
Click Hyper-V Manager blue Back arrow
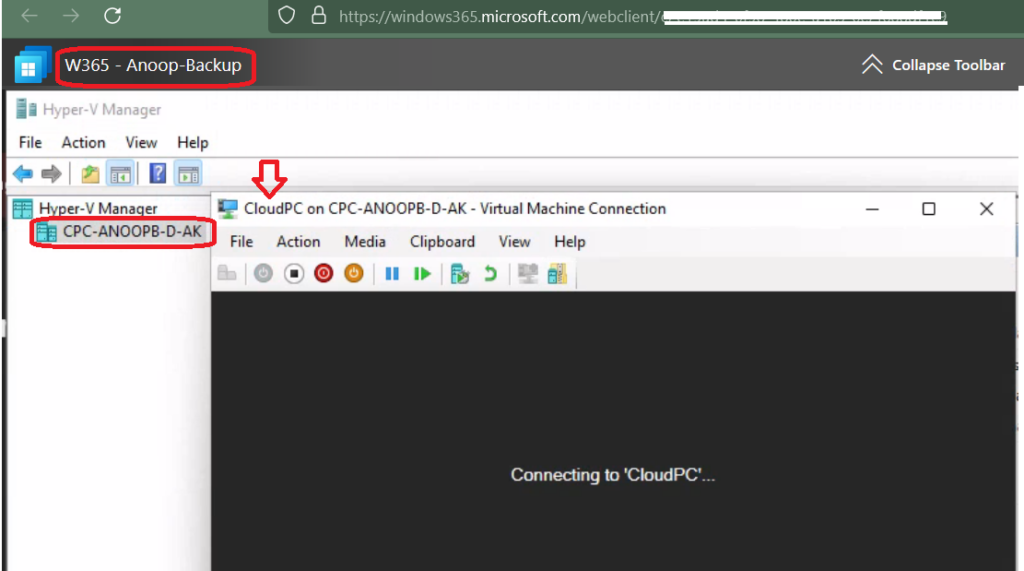(x=23, y=174)
